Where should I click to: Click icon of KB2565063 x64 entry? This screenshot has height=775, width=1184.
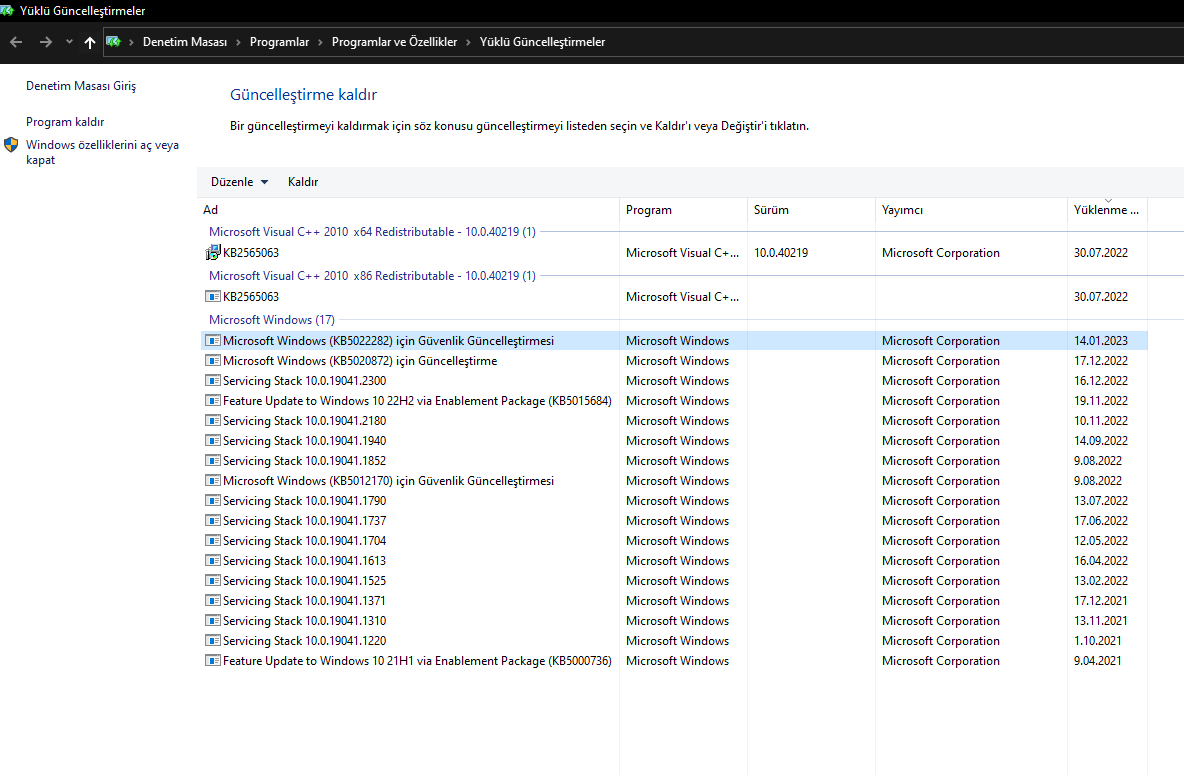213,253
